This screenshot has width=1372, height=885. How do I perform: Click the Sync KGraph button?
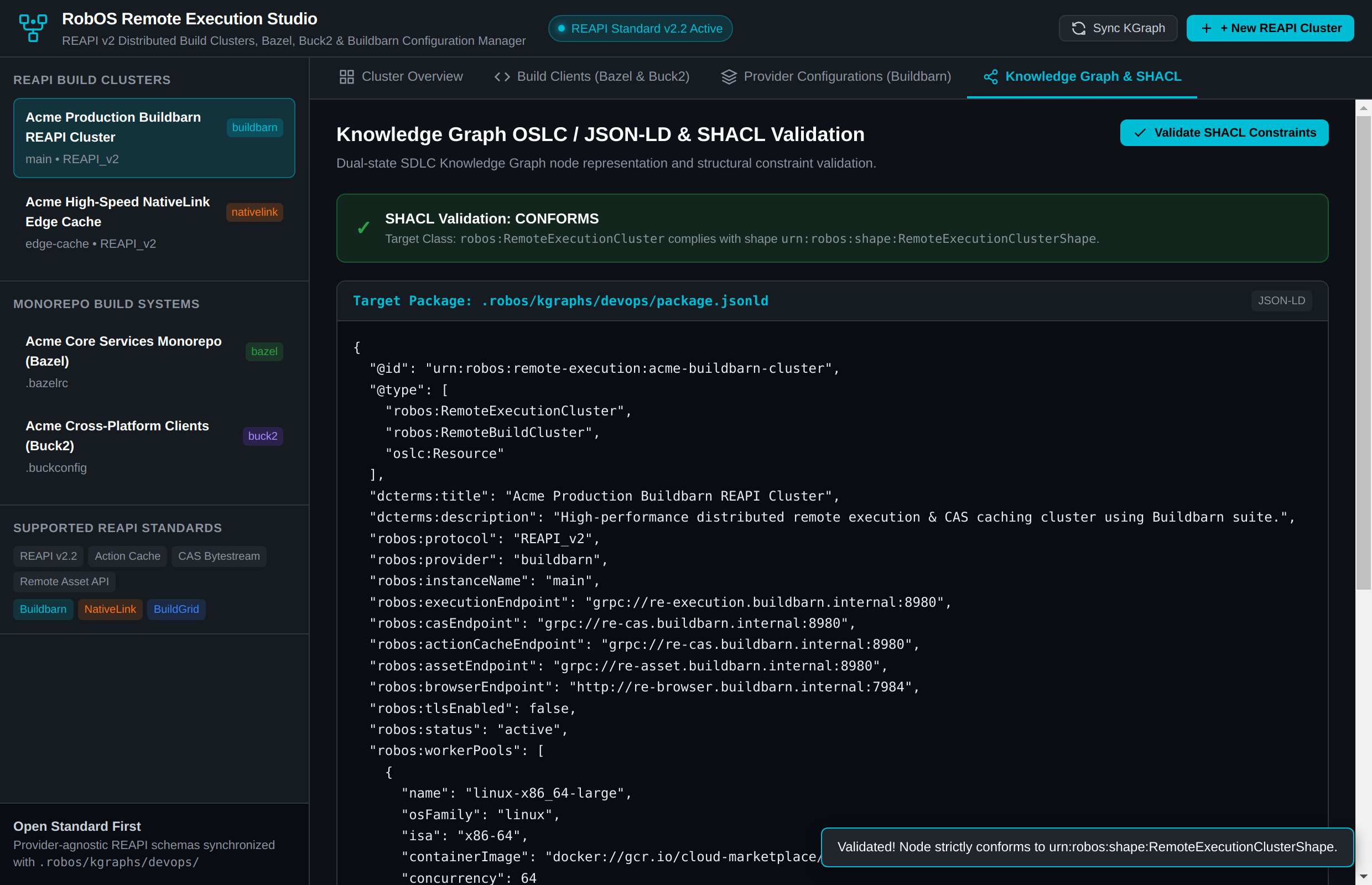point(1118,28)
